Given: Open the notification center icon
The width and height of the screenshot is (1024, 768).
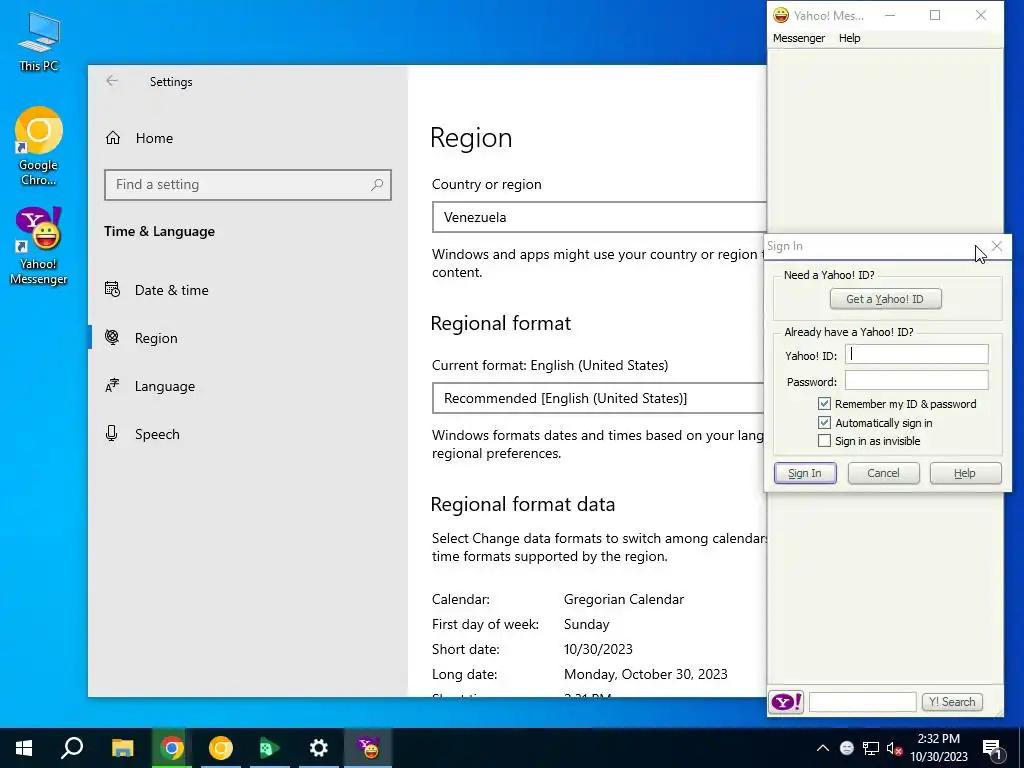Looking at the screenshot, I should click(993, 748).
